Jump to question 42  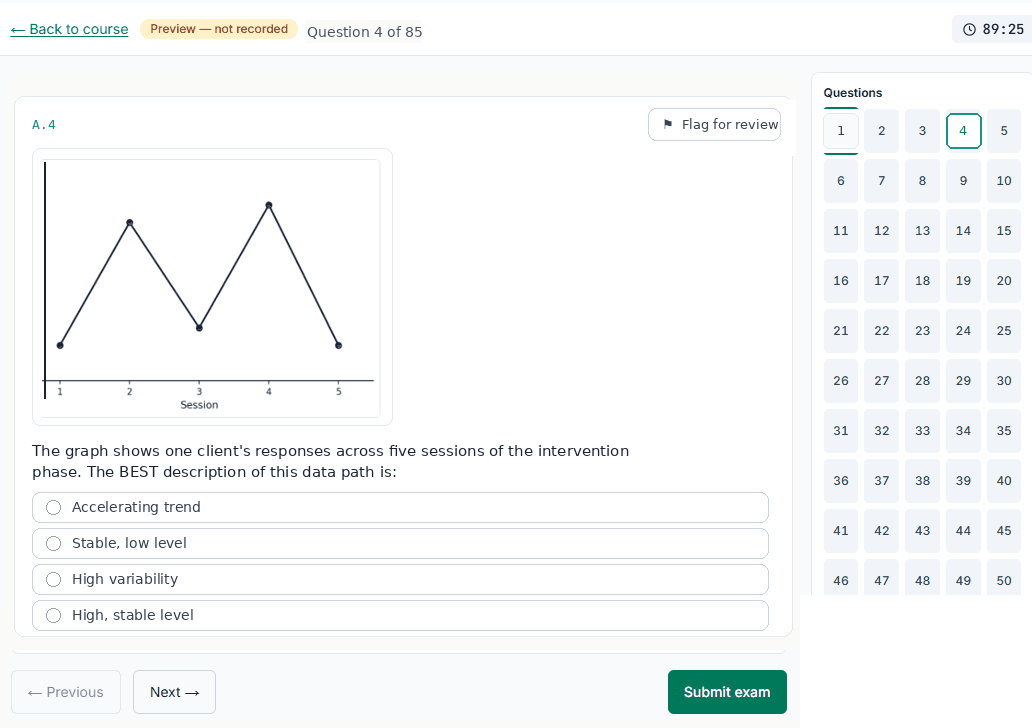pos(882,531)
